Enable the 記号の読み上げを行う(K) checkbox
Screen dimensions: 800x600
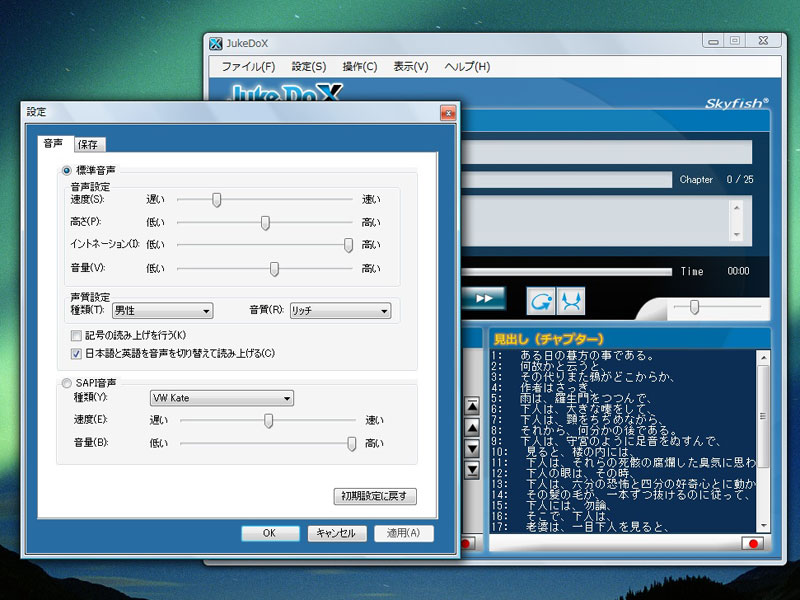pyautogui.click(x=77, y=336)
